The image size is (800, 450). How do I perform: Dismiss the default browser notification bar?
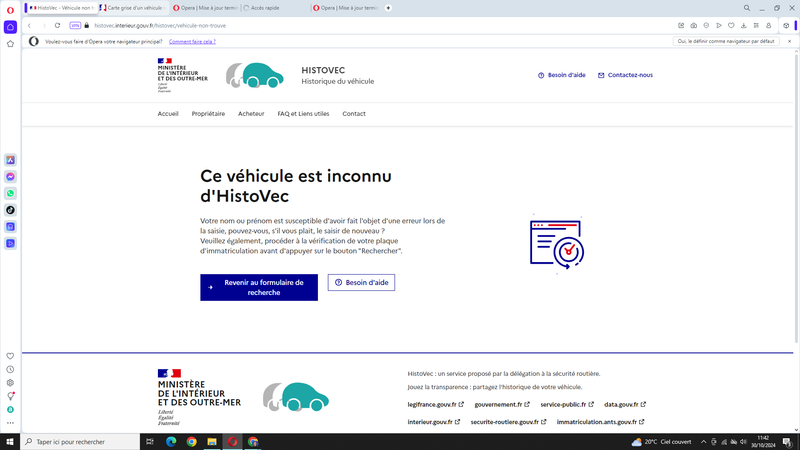[789, 41]
